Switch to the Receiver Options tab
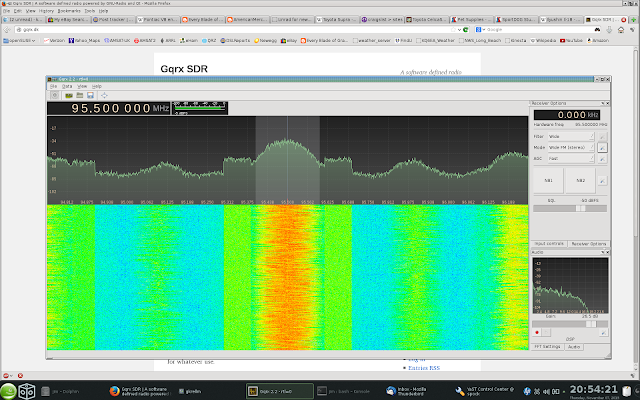The width and height of the screenshot is (640, 400). (589, 244)
